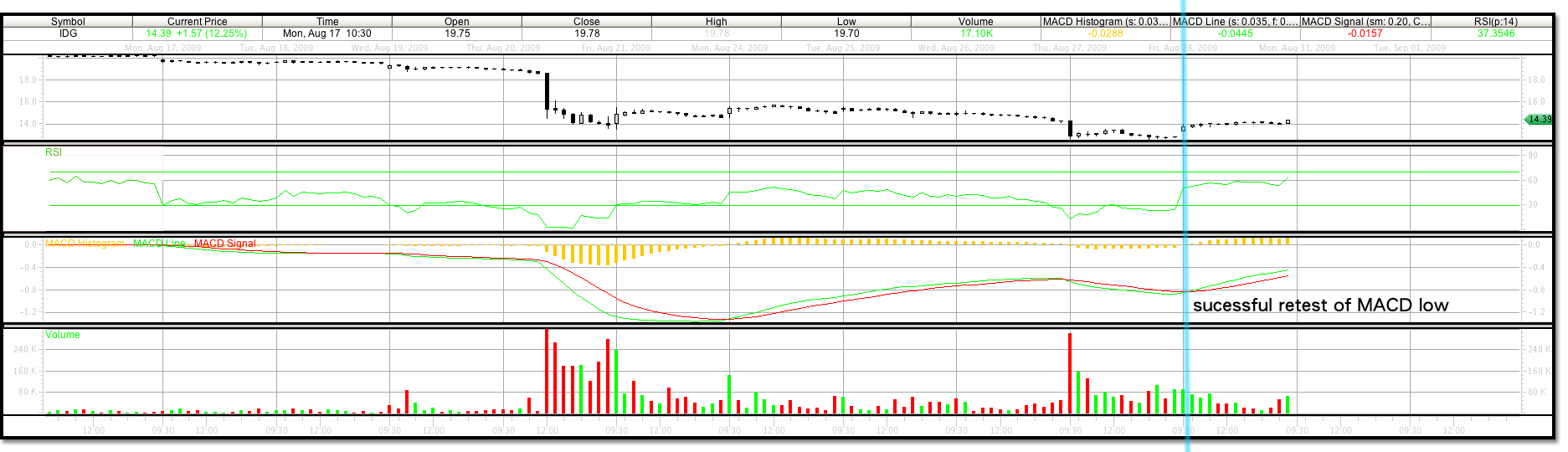The image size is (1568, 452).
Task: Click the green 14.39 price tag marker
Action: (x=1539, y=120)
